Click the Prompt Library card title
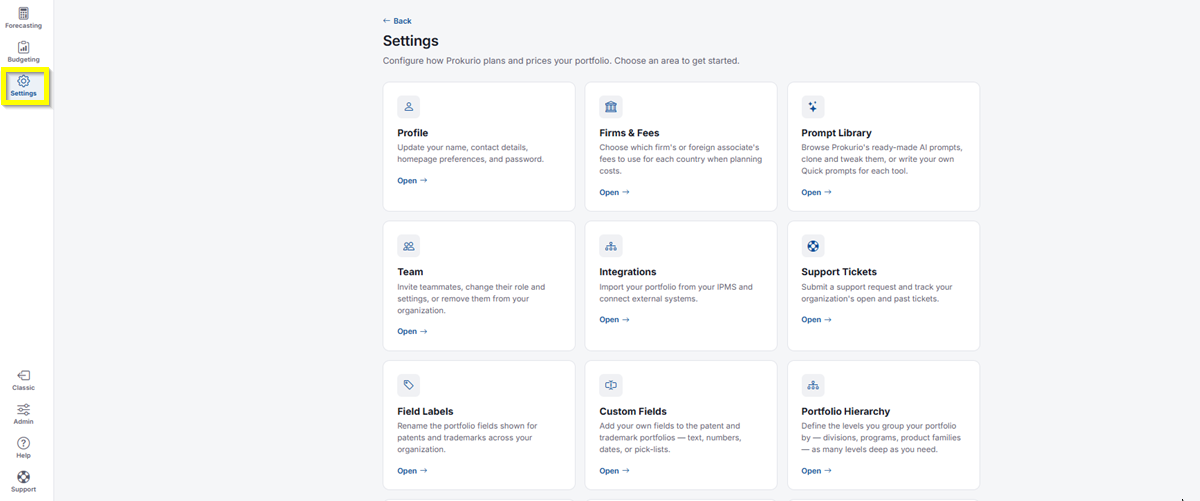Viewport: 1200px width, 501px height. pyautogui.click(x=837, y=133)
